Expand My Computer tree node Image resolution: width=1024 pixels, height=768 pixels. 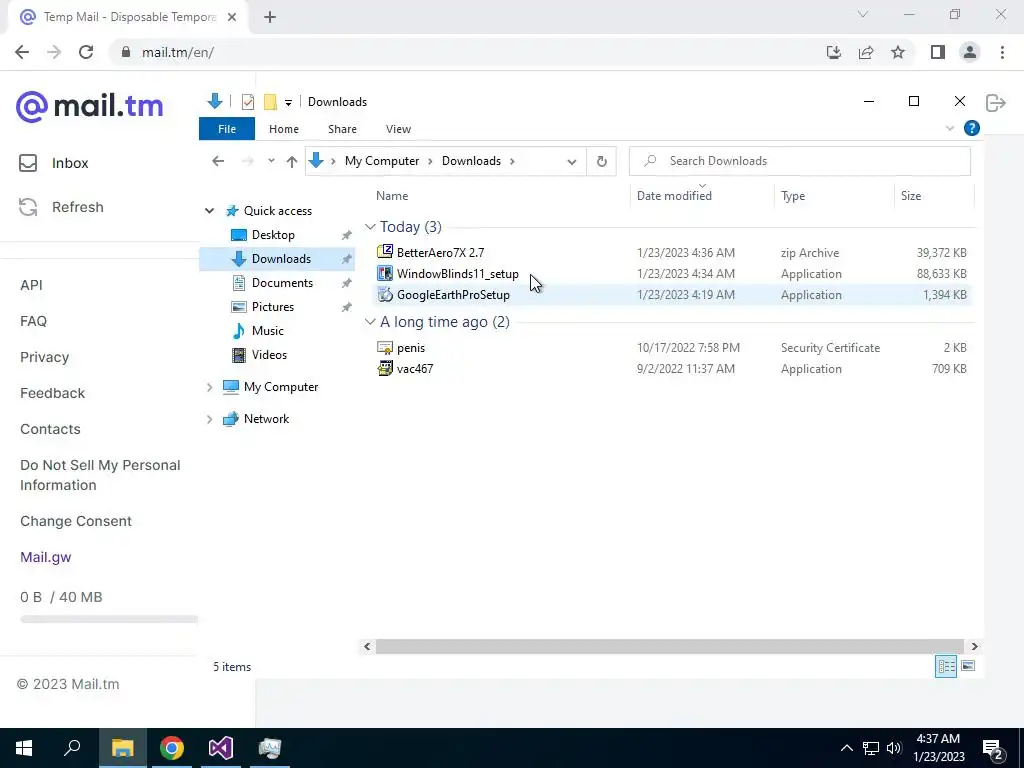[x=210, y=387]
